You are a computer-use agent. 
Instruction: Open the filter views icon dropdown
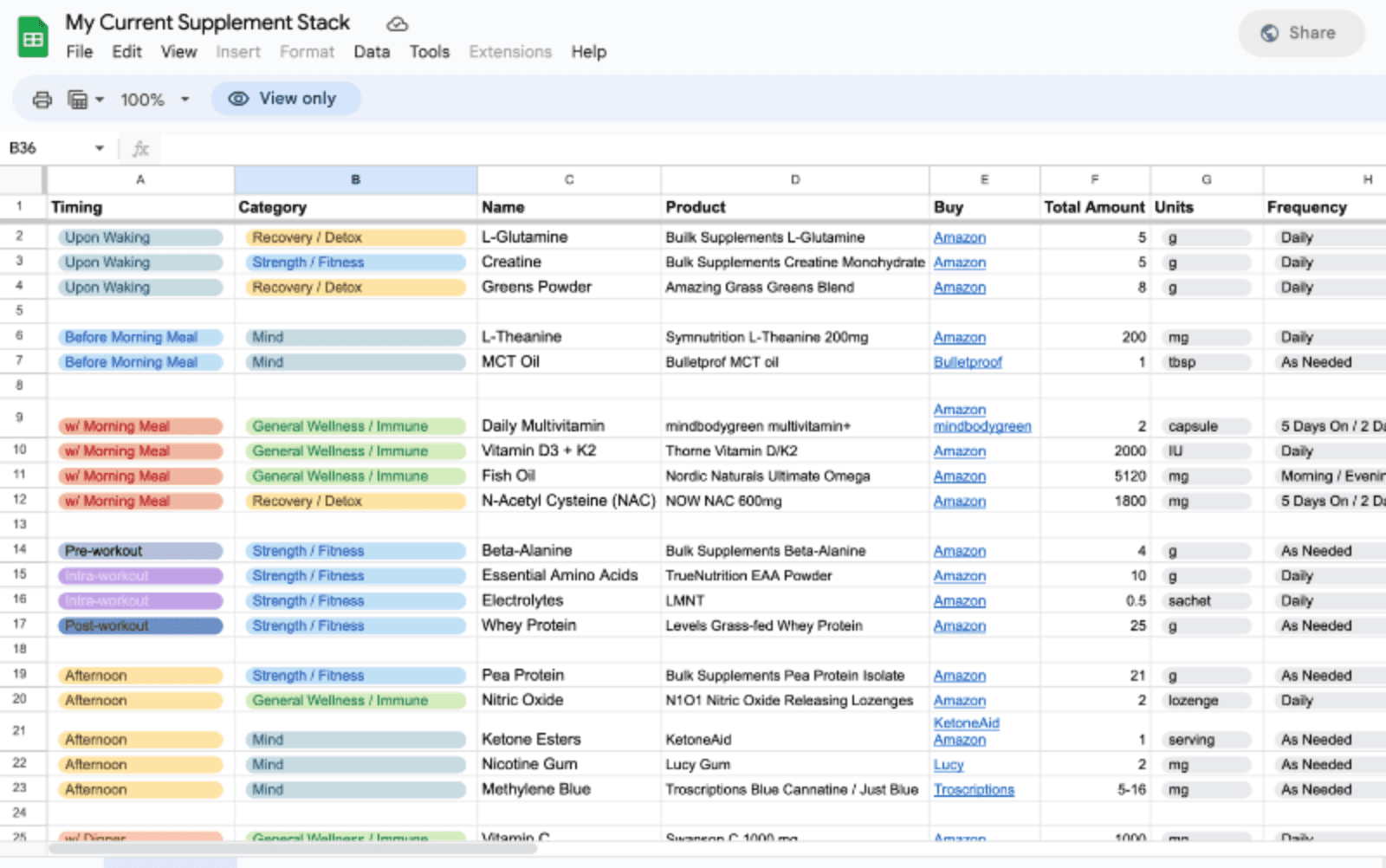pos(86,100)
